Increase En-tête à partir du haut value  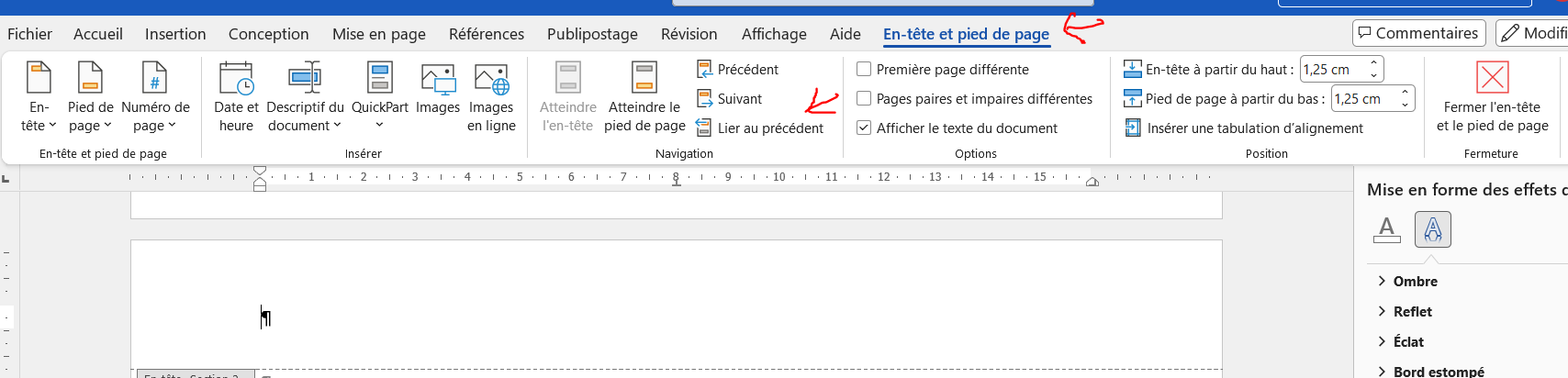[x=1373, y=63]
